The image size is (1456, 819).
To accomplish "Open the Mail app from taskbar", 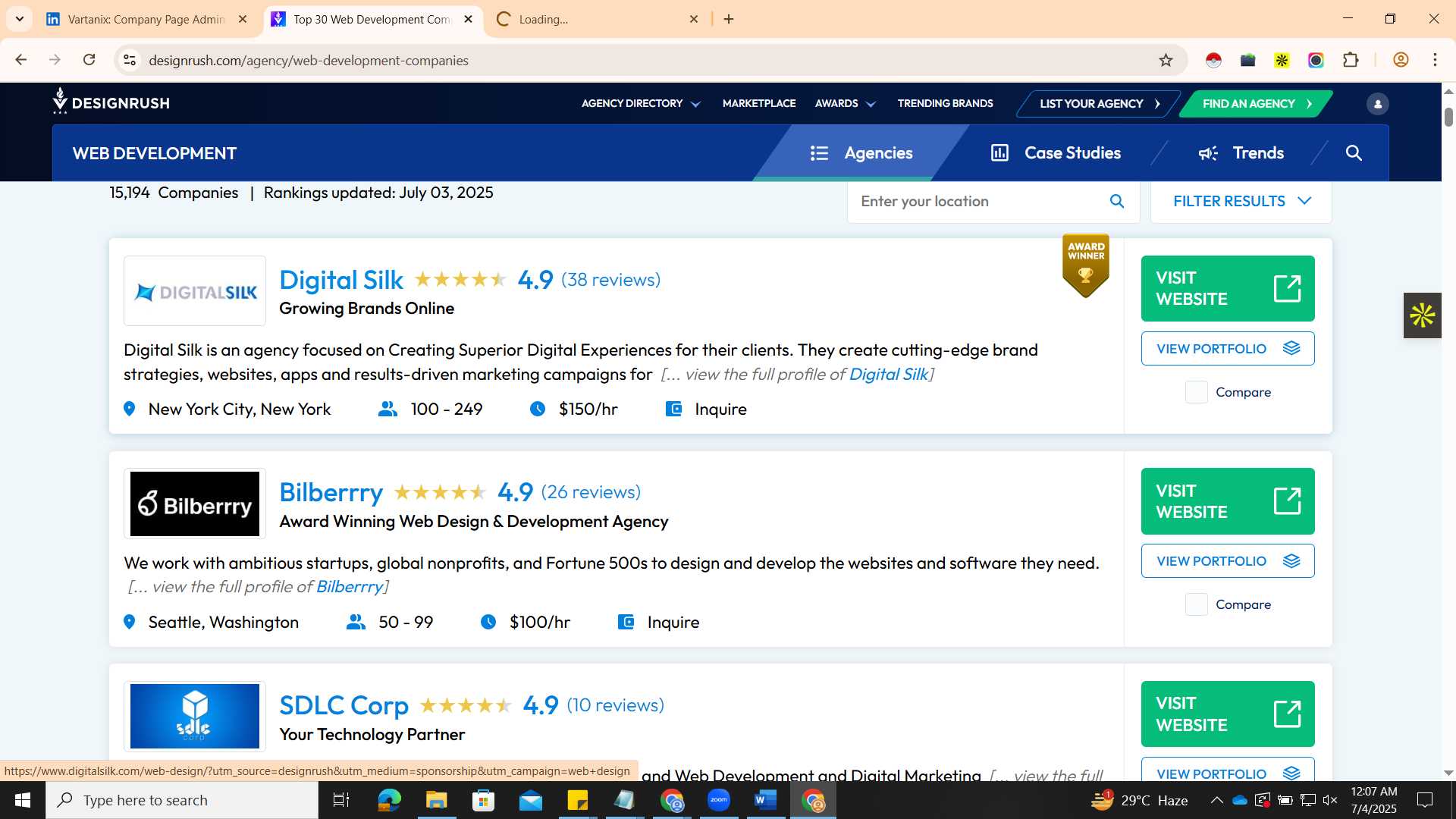I will tap(530, 800).
